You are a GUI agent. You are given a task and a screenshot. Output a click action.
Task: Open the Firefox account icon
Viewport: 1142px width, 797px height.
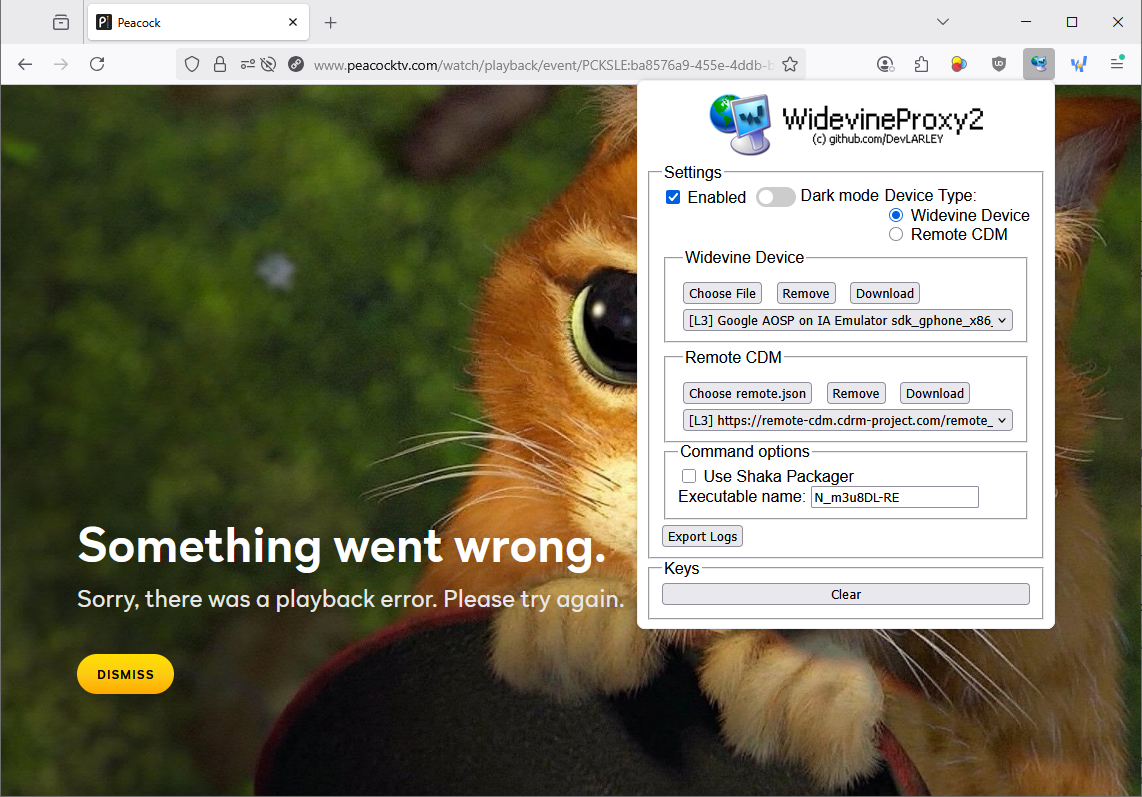885,65
